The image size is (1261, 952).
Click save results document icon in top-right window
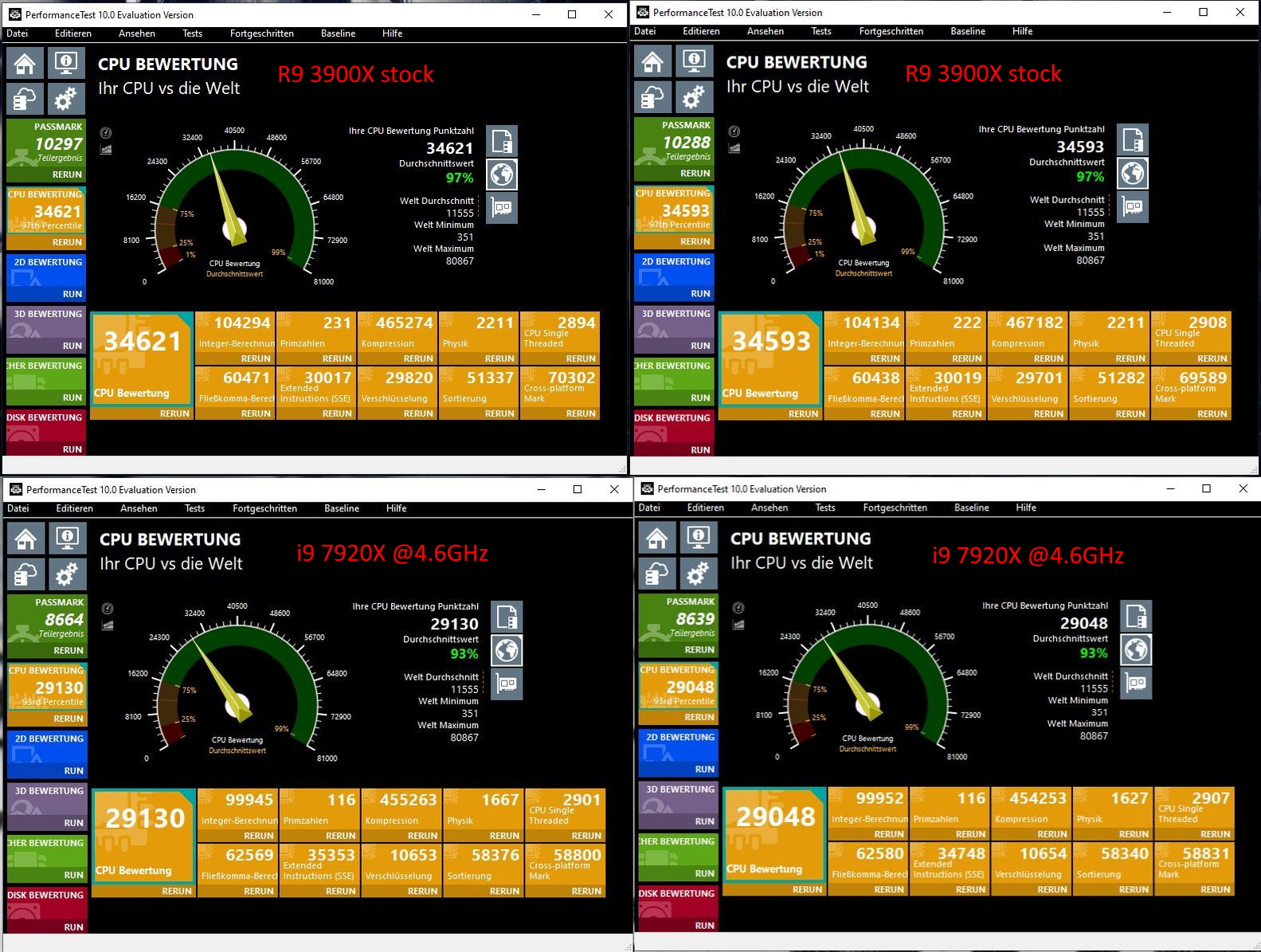(x=1133, y=139)
